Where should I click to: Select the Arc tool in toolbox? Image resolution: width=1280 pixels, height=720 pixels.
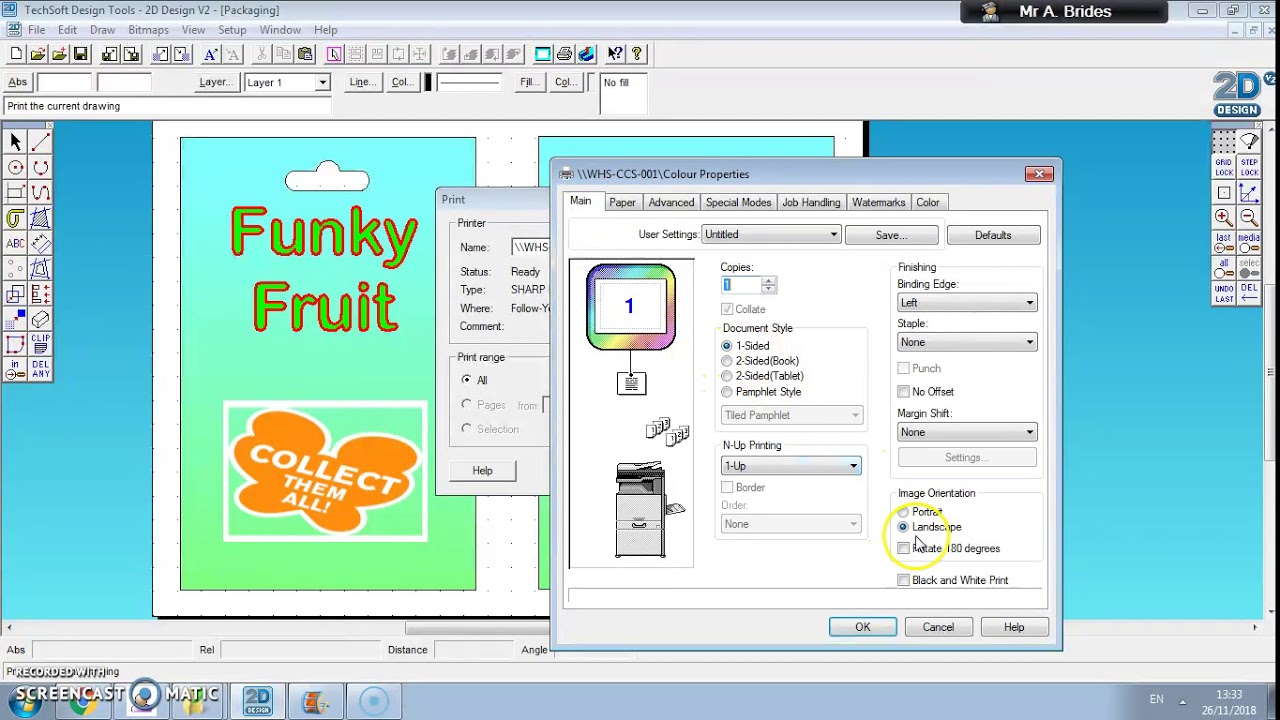point(40,167)
